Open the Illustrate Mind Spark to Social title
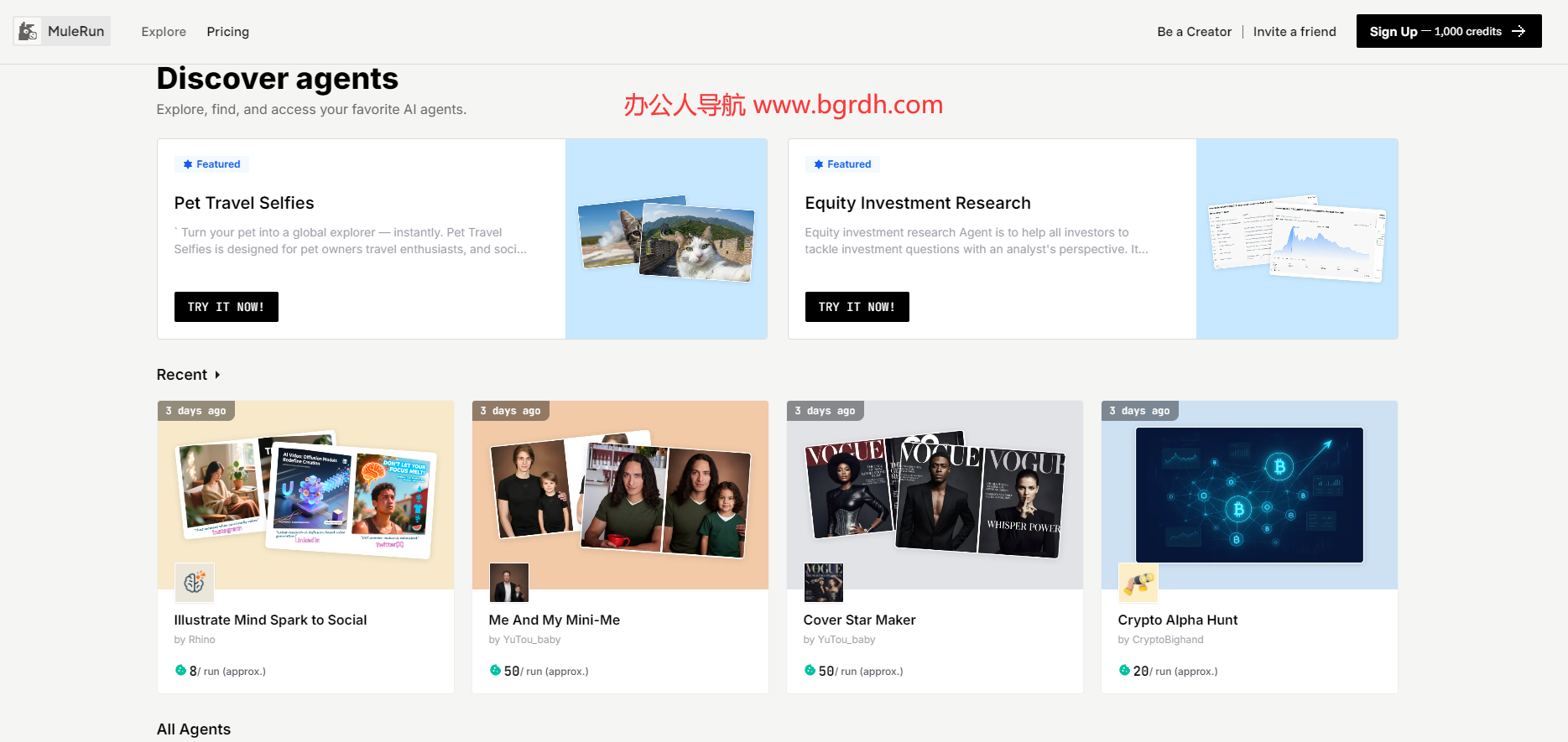The image size is (1568, 742). [x=270, y=620]
